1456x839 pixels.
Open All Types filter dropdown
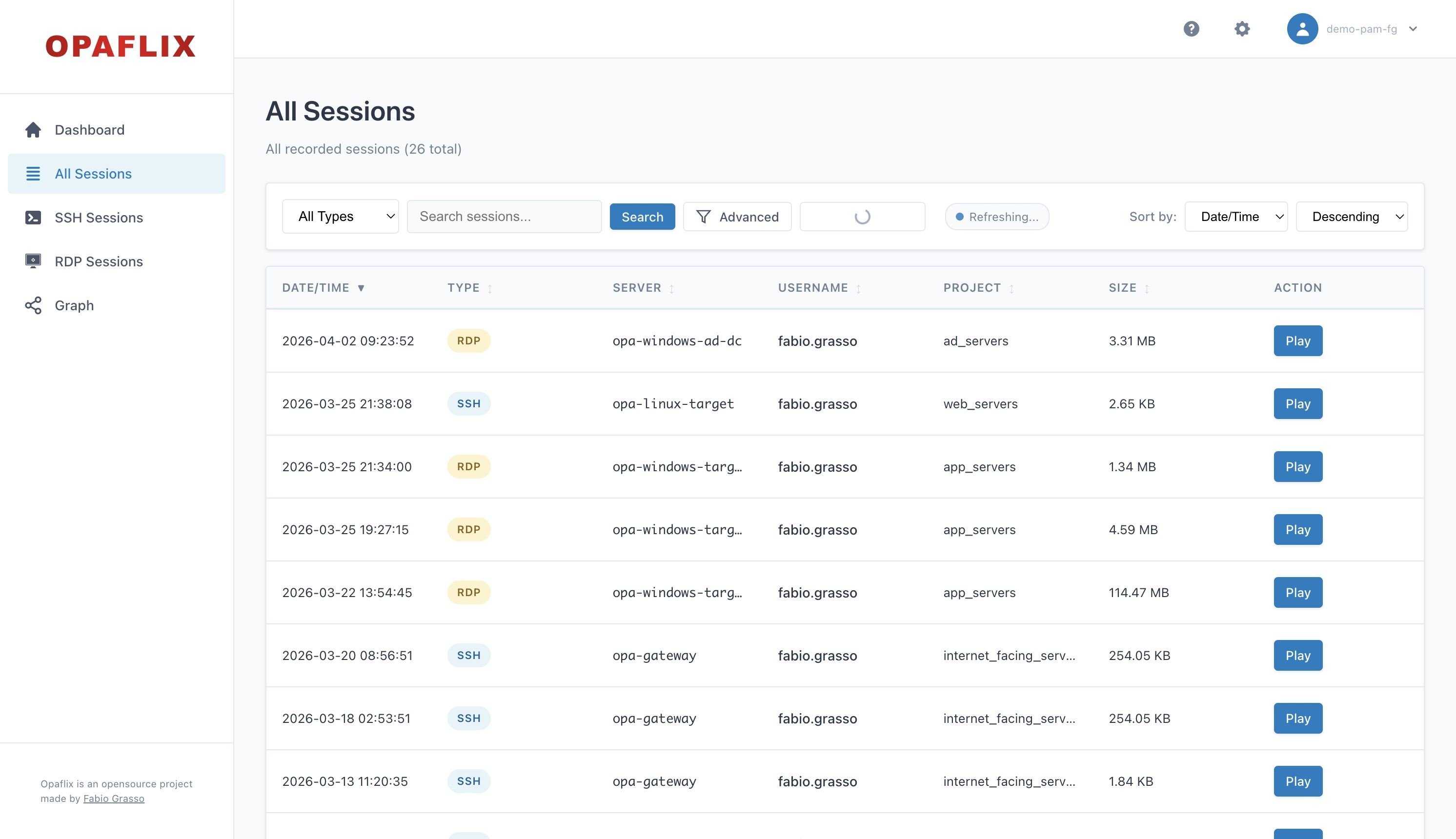340,217
